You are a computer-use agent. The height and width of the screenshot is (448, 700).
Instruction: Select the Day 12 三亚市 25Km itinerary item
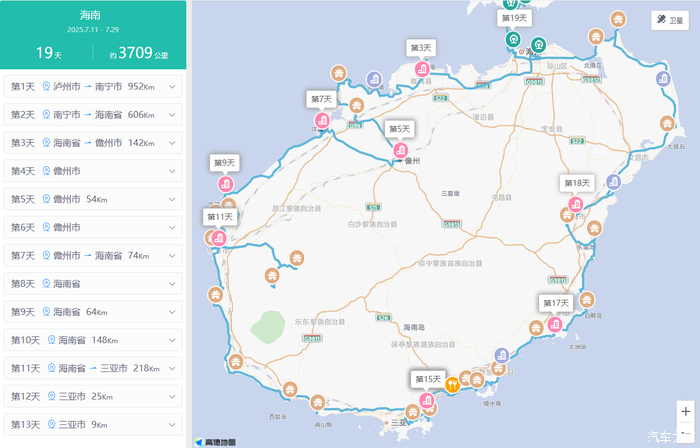tap(93, 396)
